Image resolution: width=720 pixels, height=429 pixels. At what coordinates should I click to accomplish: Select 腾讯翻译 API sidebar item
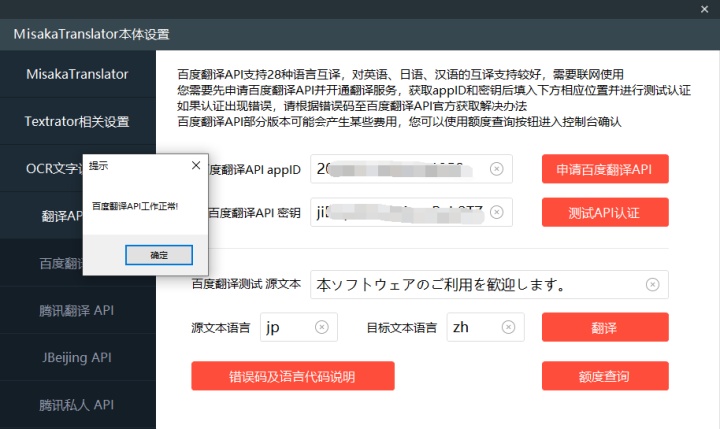pyautogui.click(x=78, y=310)
